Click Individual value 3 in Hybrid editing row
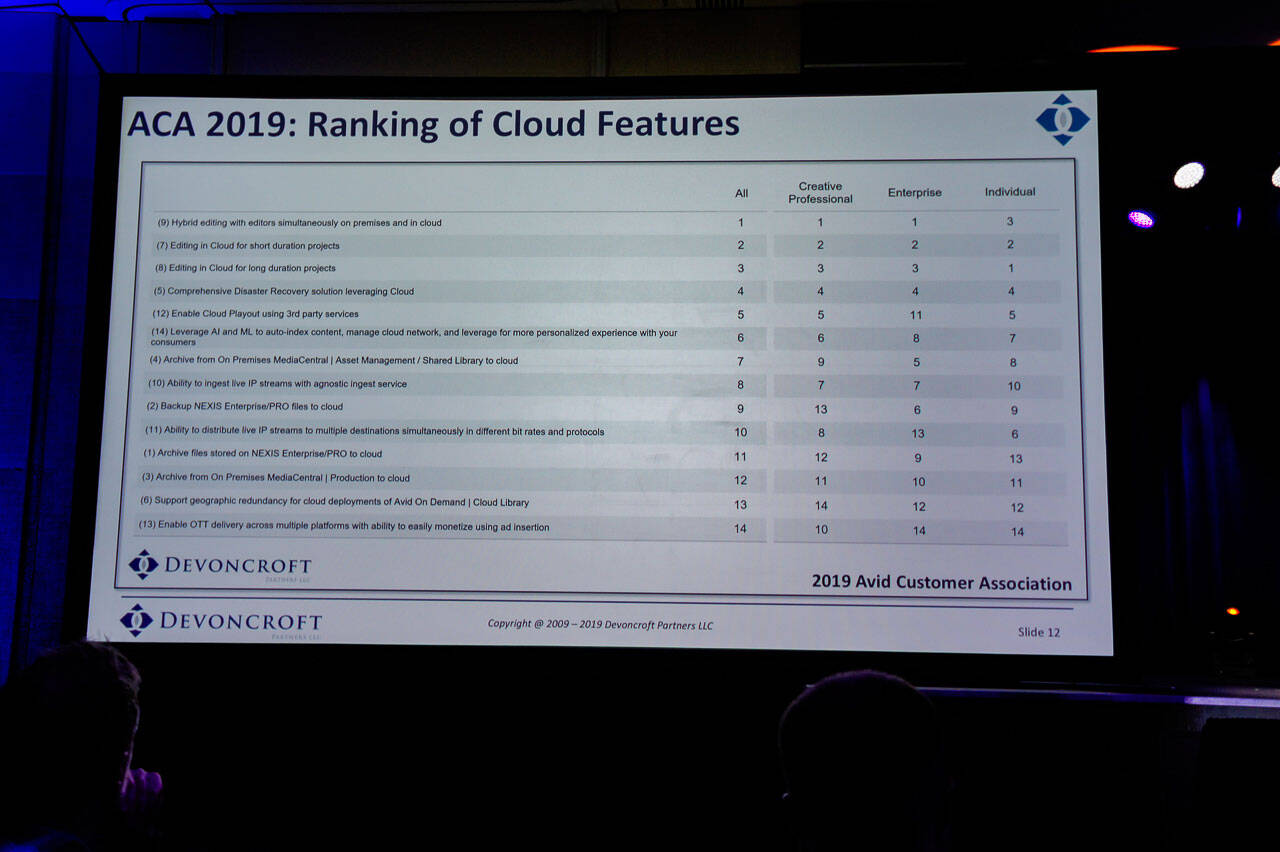1280x852 pixels. [1010, 222]
